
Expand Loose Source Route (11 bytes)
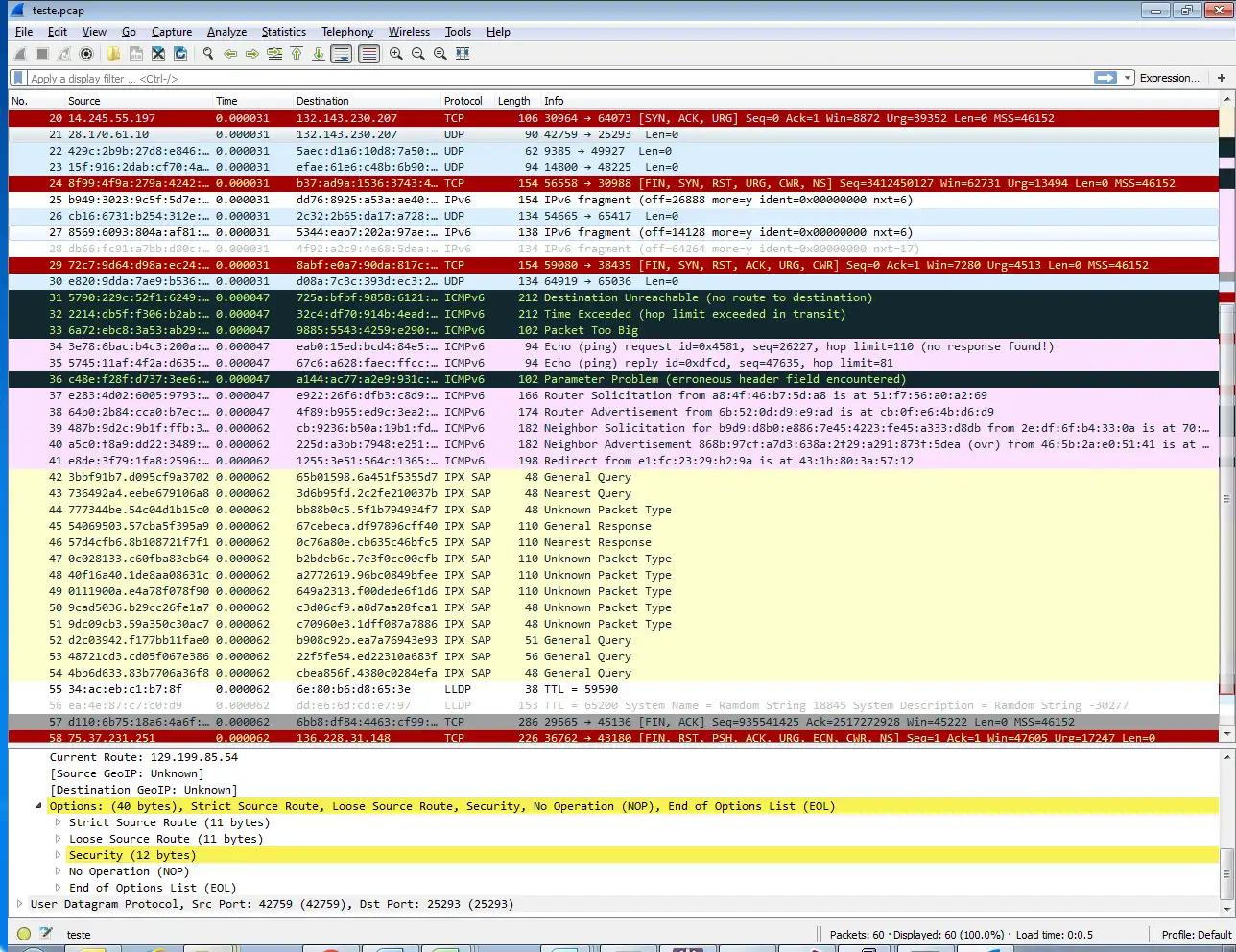[58, 839]
